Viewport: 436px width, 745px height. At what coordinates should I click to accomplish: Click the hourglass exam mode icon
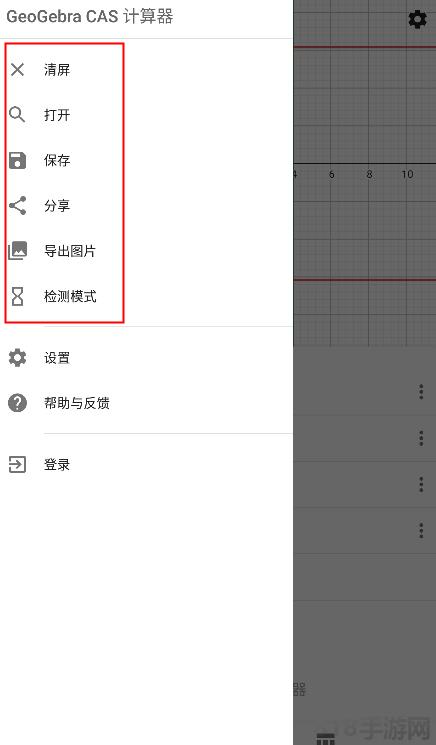click(x=18, y=296)
